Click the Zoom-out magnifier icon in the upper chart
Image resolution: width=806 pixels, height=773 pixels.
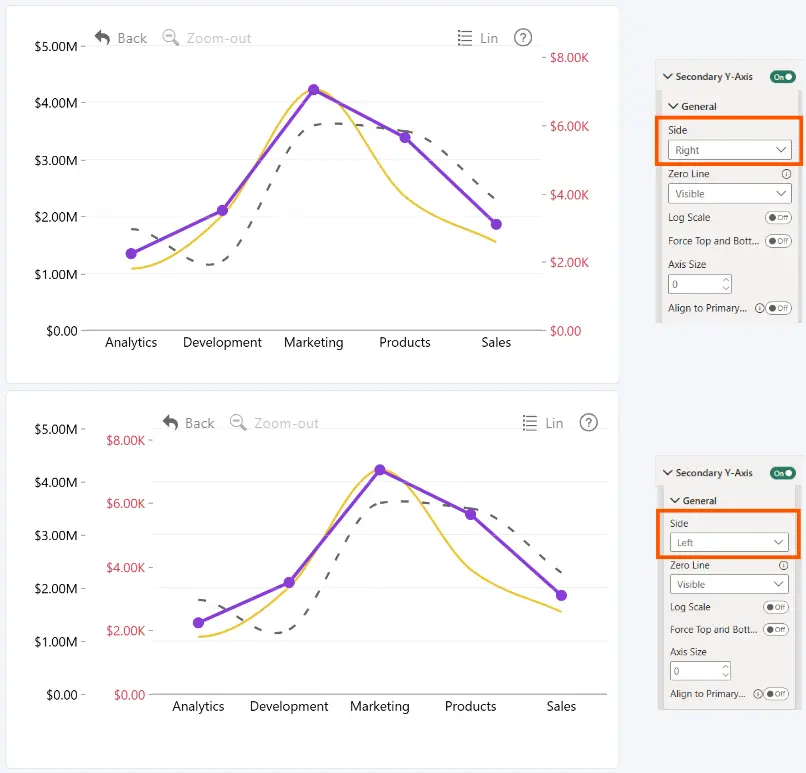[170, 38]
